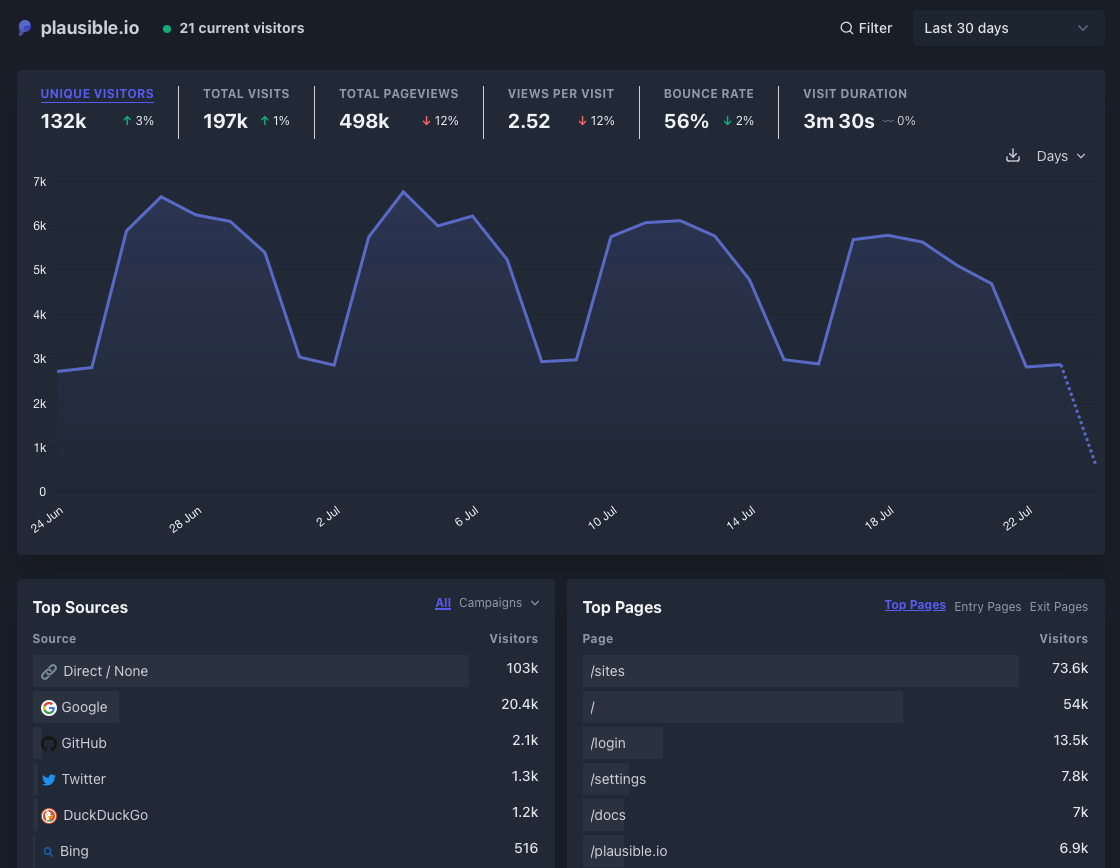Expand the Days interval dropdown
Viewport: 1120px width, 868px height.
[x=1061, y=156]
